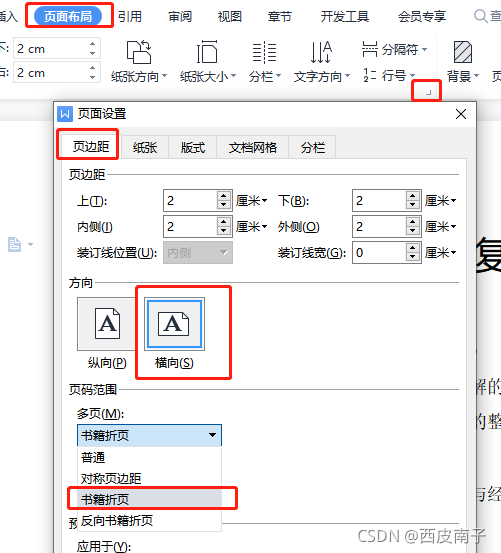Open the 会员专享 ribbon tab
This screenshot has height=553, width=501.
(x=422, y=16)
